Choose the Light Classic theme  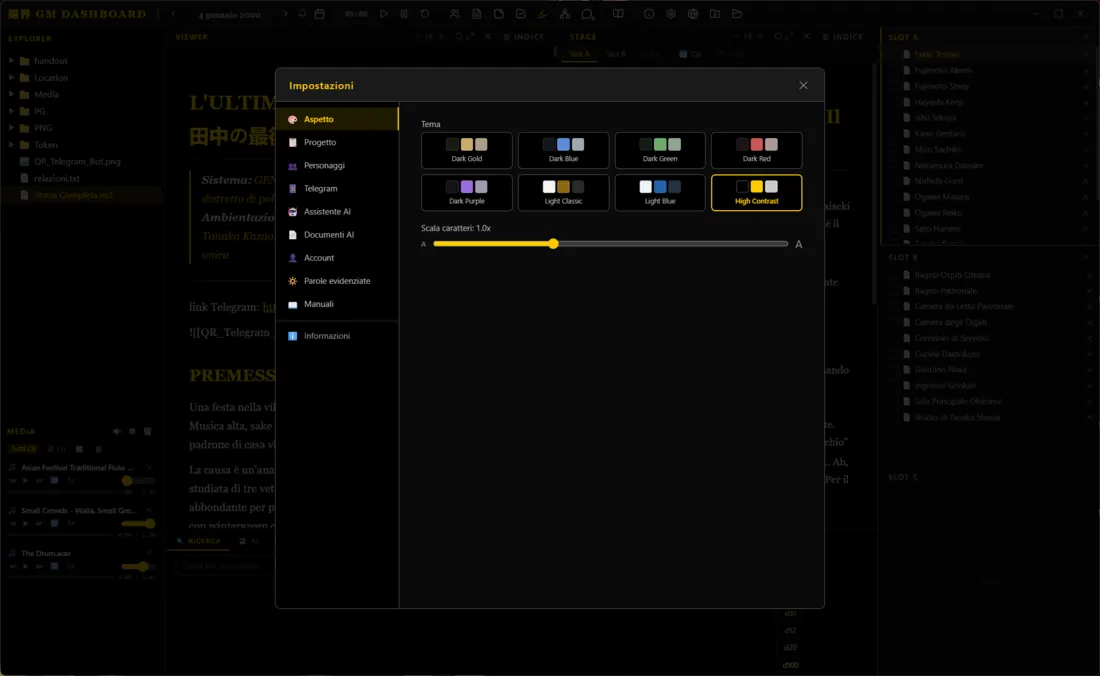click(563, 193)
